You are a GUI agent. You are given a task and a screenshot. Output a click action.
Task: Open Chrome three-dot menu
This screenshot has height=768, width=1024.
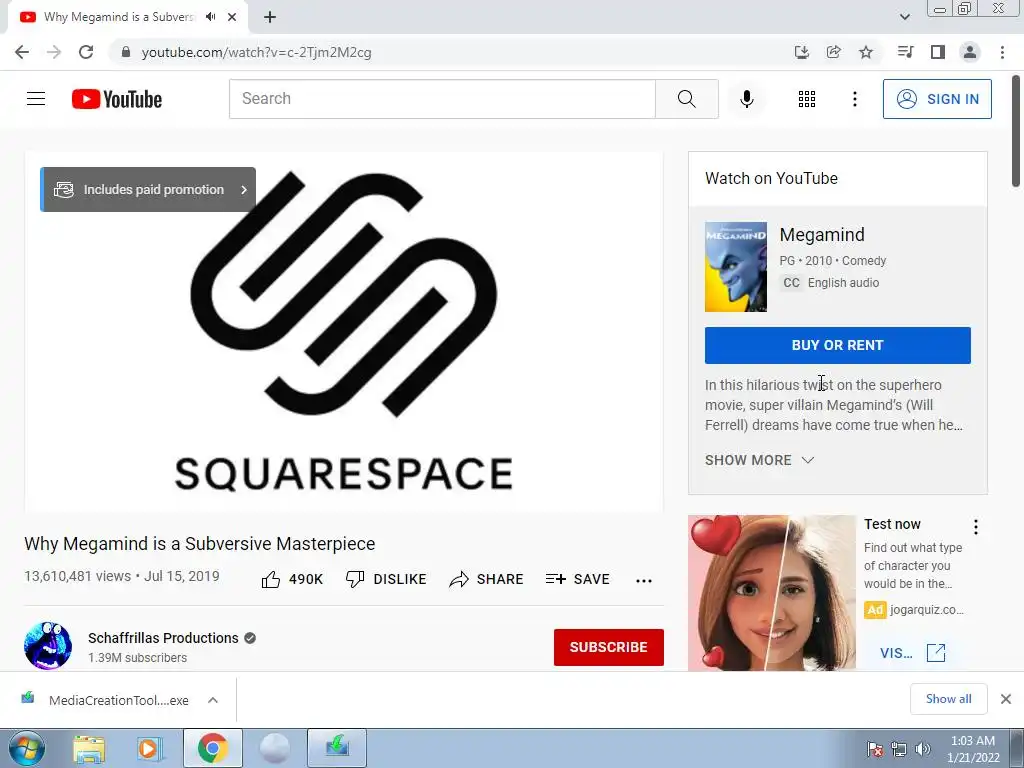coord(1002,52)
